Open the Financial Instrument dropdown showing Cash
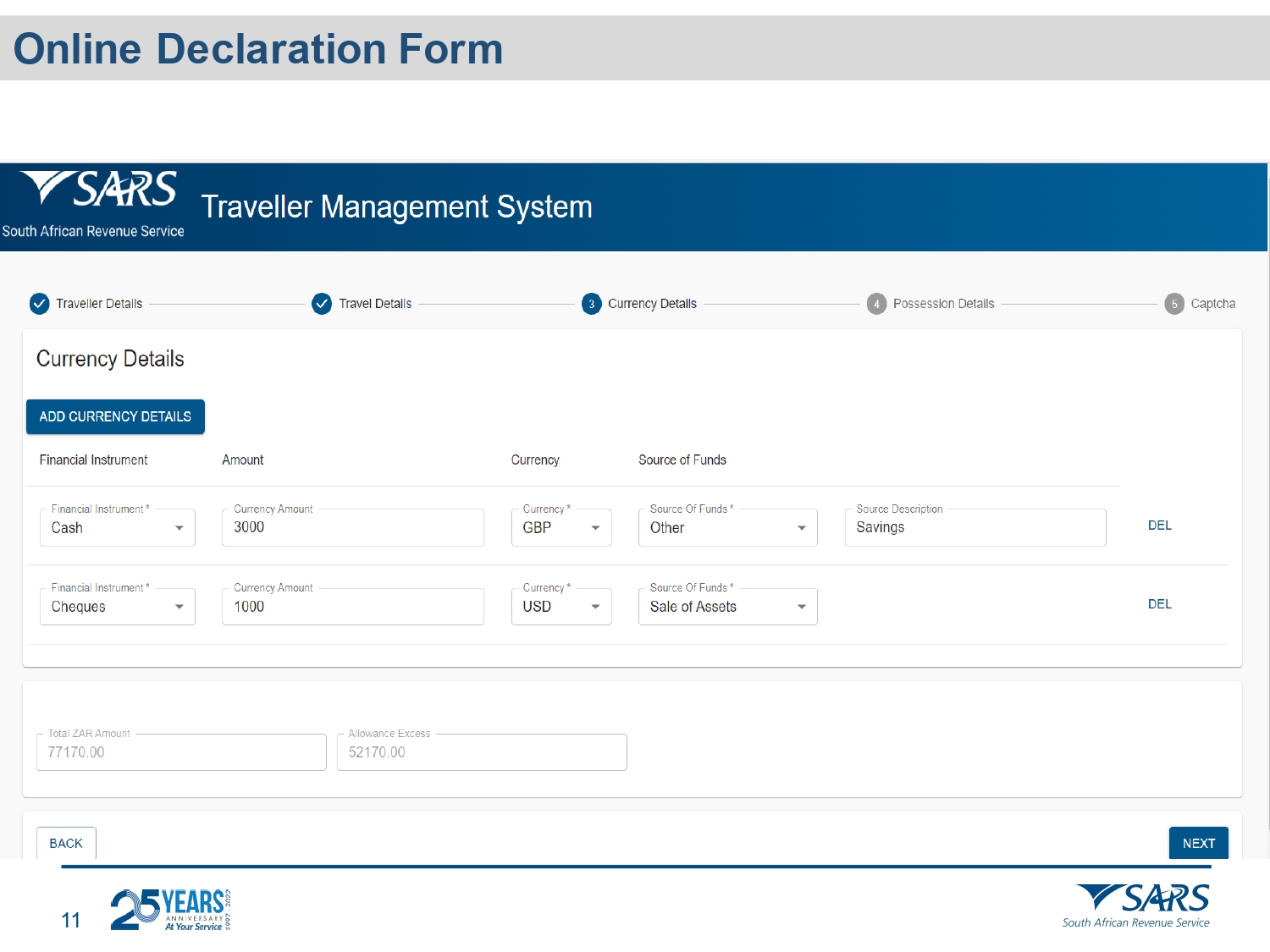 tap(118, 528)
